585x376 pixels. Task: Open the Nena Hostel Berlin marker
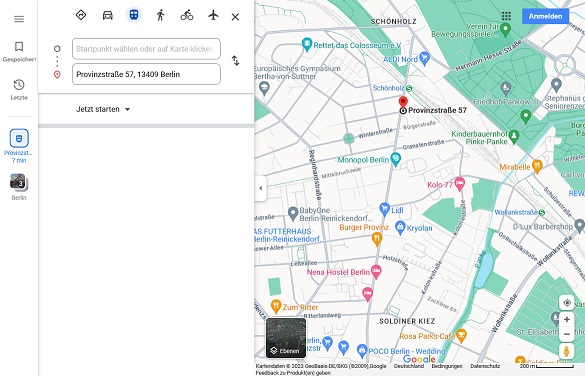(x=376, y=271)
